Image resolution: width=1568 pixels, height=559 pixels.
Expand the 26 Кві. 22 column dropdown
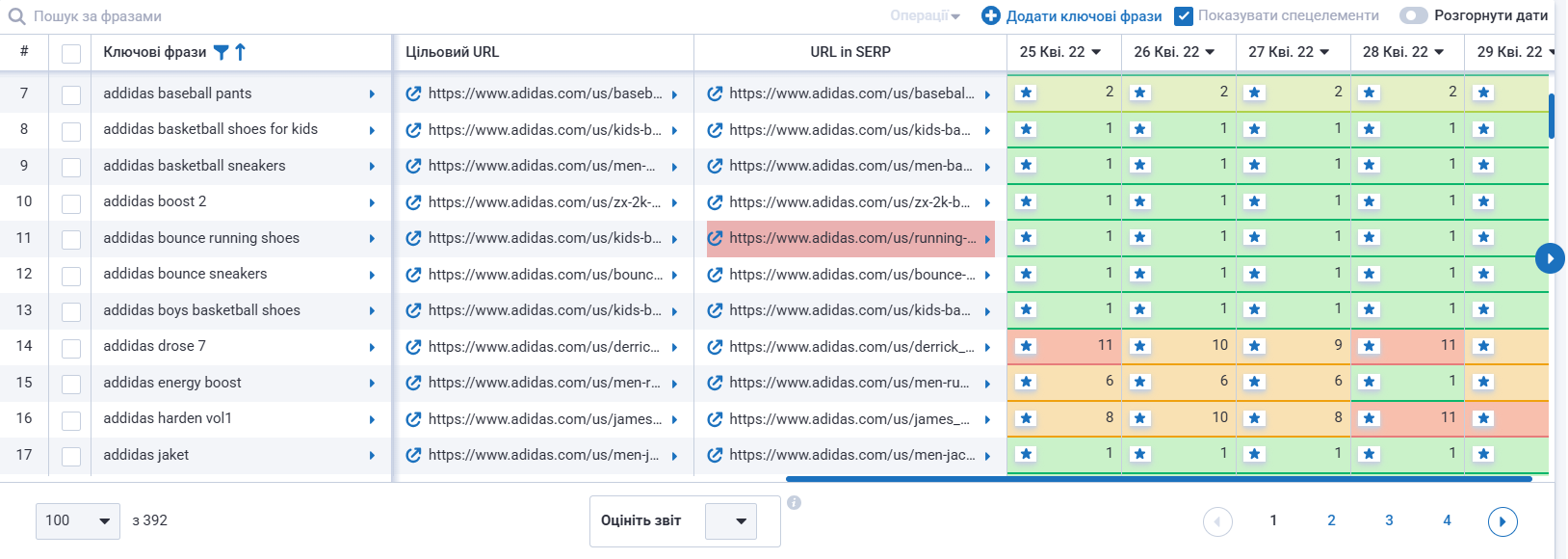1210,52
